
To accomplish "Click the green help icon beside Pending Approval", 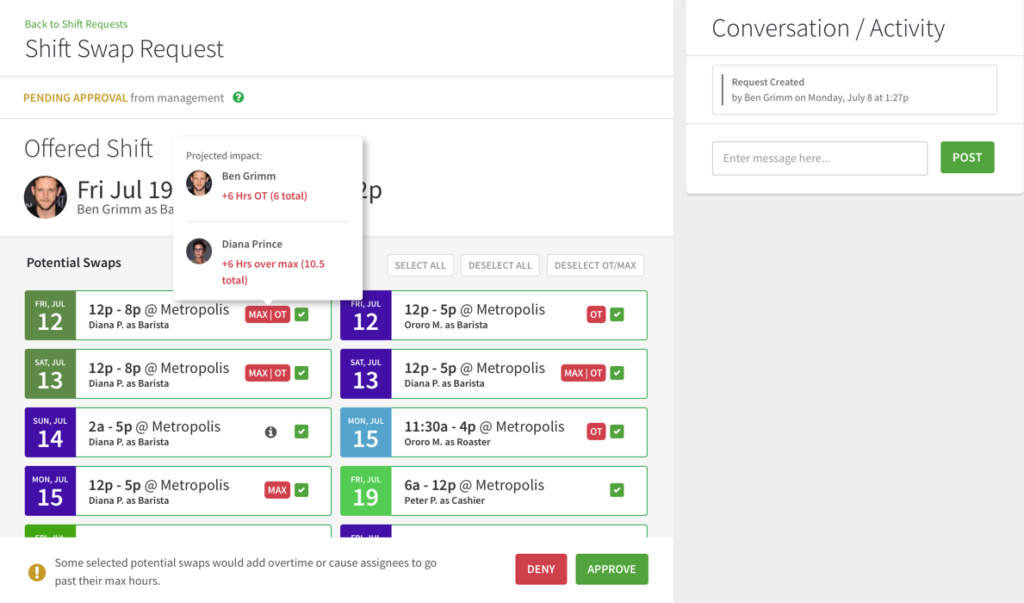I will coord(238,98).
